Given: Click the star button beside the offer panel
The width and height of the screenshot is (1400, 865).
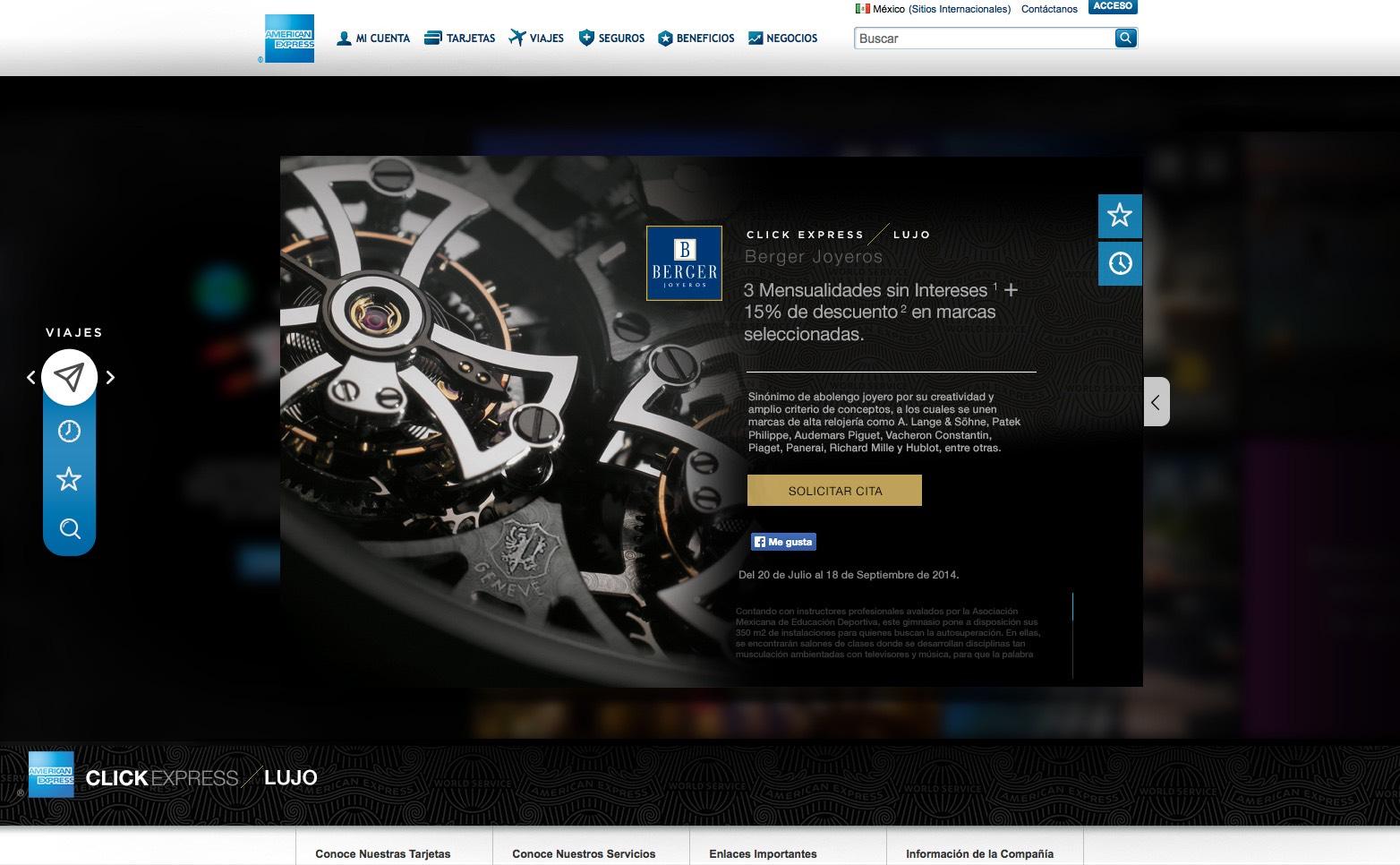Looking at the screenshot, I should point(1120,216).
